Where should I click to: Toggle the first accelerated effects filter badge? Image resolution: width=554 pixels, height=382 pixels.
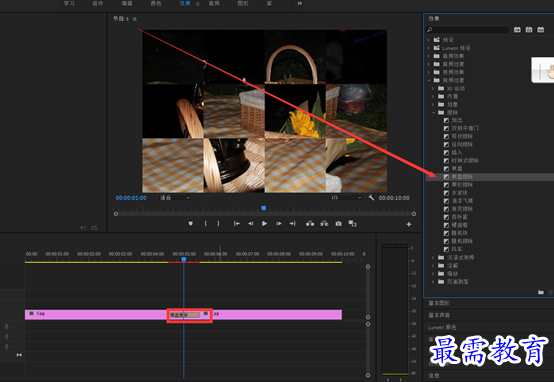click(x=517, y=30)
